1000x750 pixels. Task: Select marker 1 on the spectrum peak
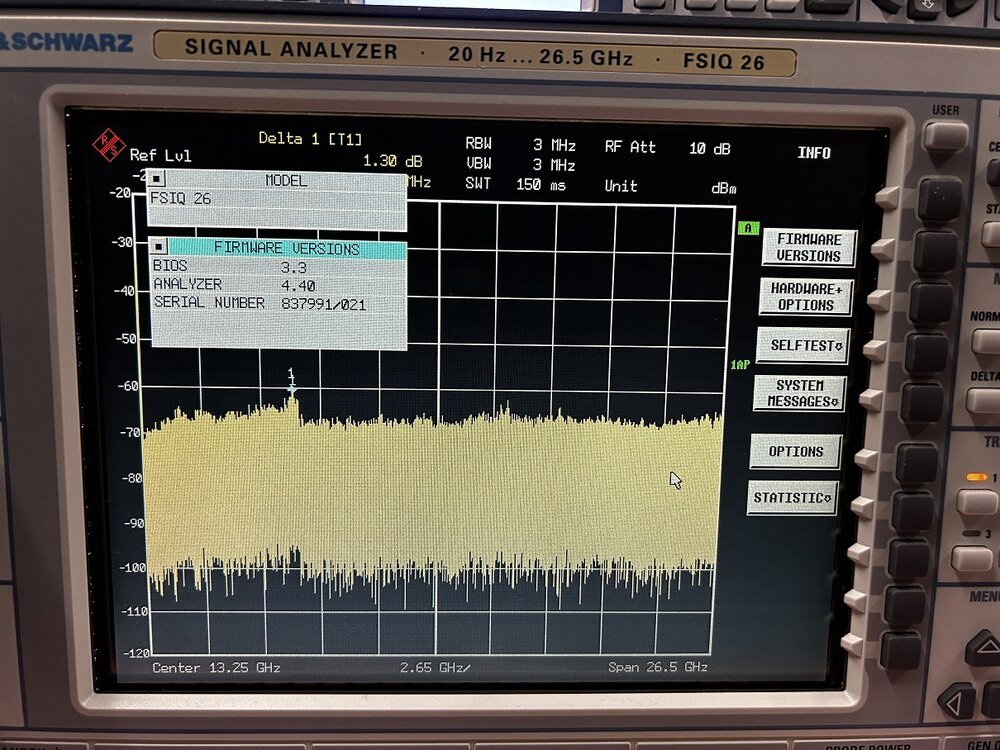290,385
